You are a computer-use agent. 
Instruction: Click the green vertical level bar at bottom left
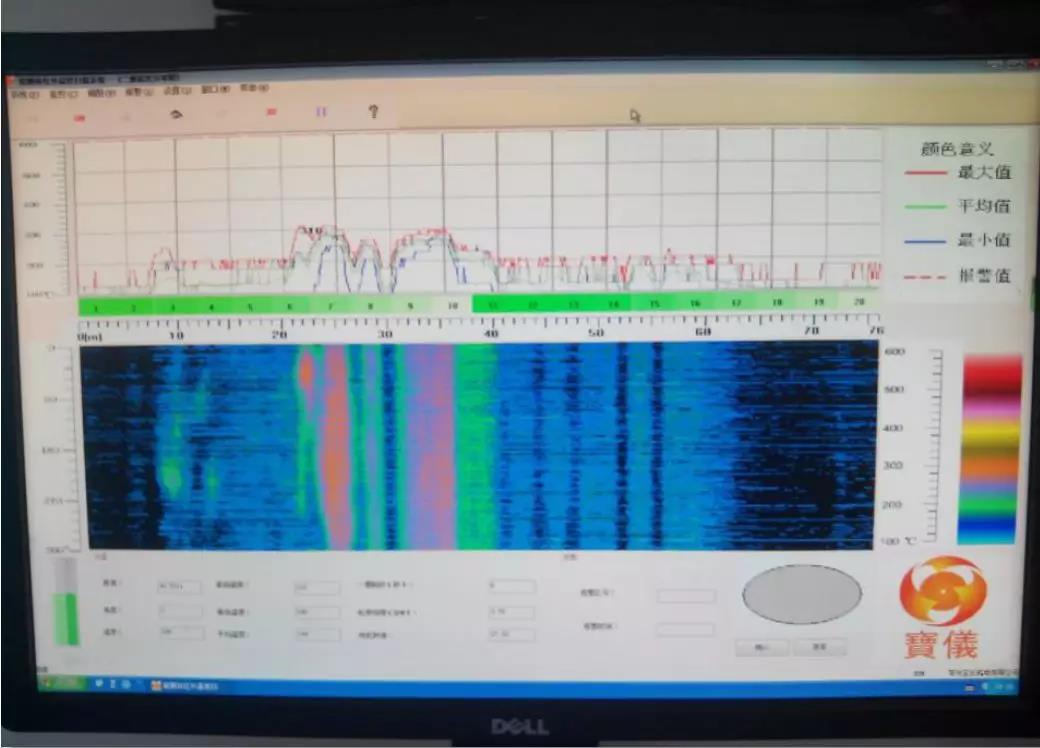[x=66, y=617]
